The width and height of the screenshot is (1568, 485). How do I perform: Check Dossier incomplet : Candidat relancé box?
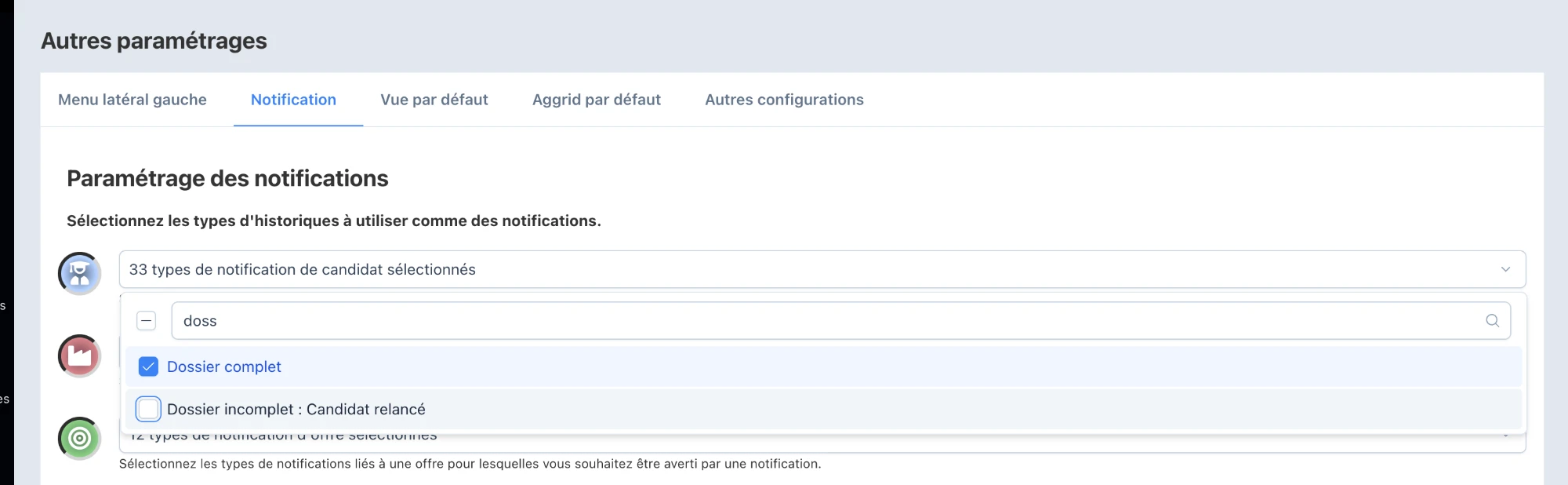point(148,409)
